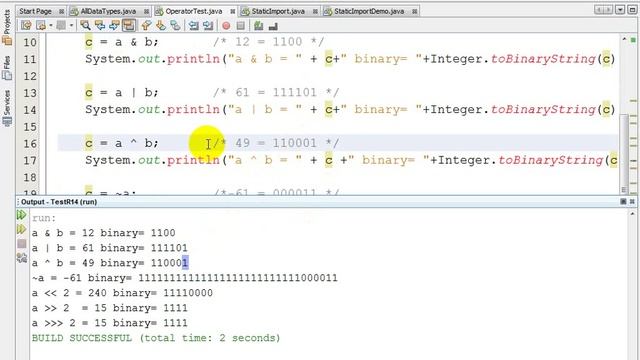Click the green error stripe status square
This screenshot has height=360, width=640.
(633, 40)
